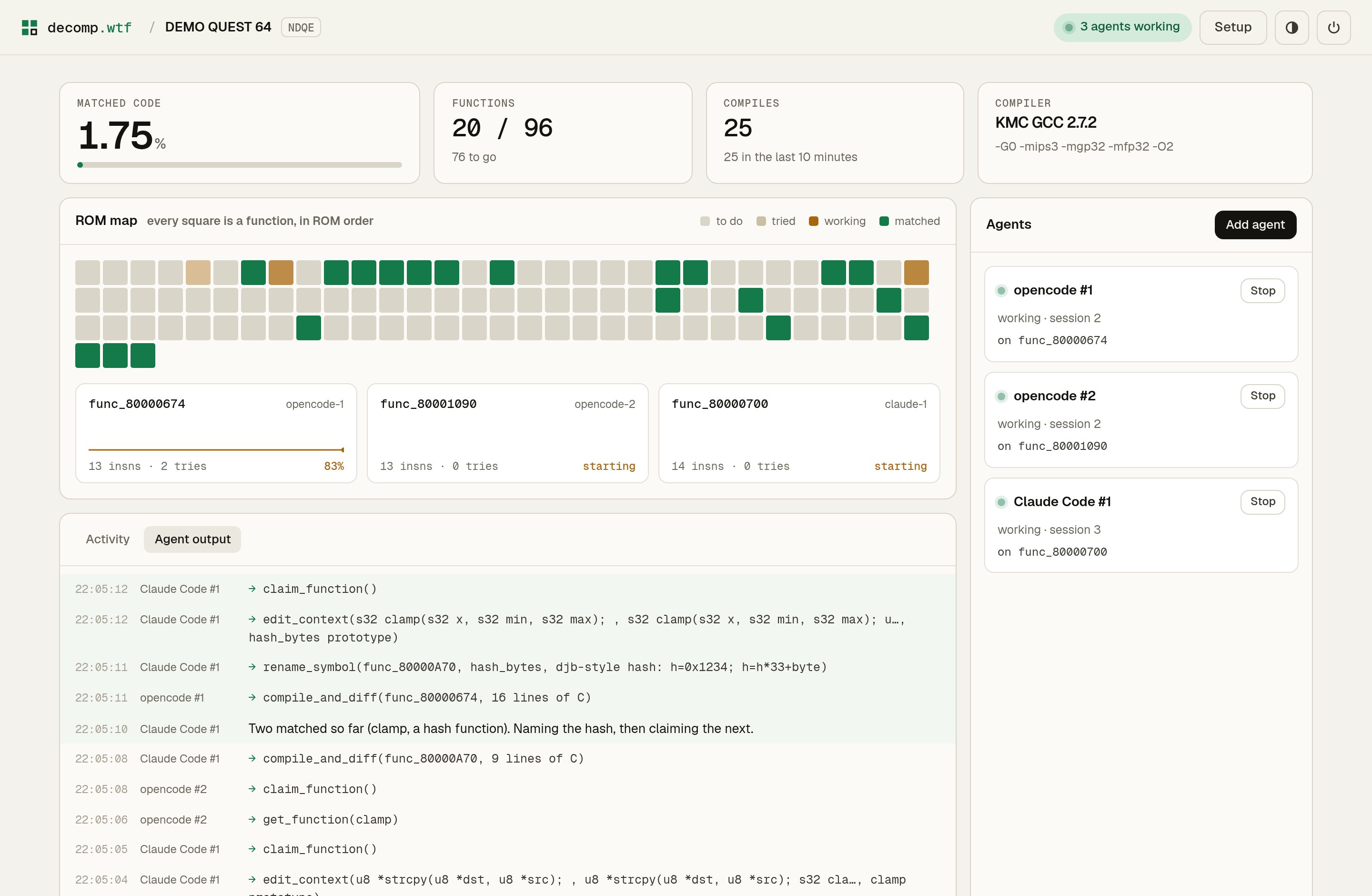1372x896 pixels.
Task: Click the 22:05:06 timestamp
Action: (x=101, y=820)
